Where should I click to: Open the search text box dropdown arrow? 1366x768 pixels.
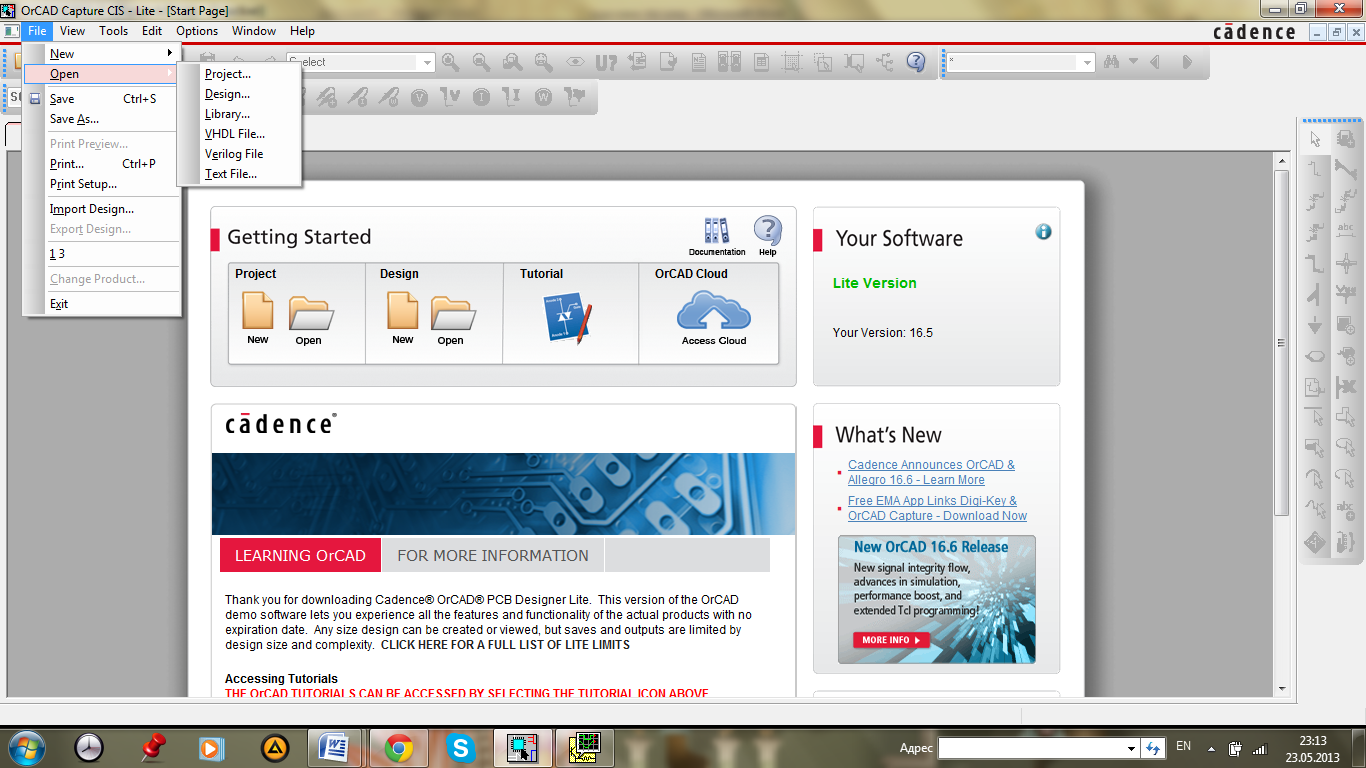coord(1087,62)
